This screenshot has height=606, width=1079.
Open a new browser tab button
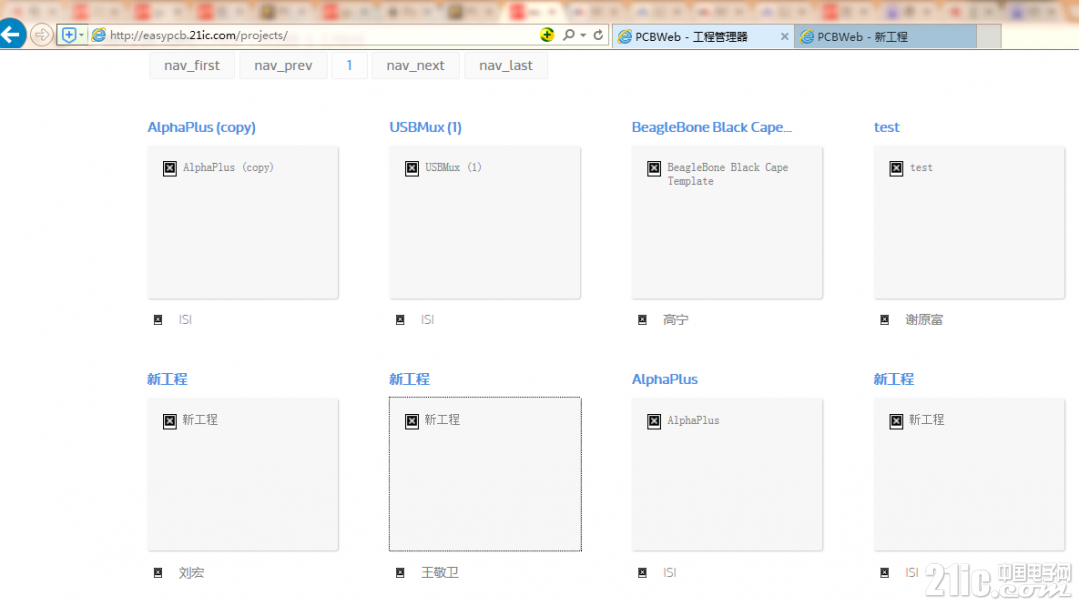coord(989,36)
